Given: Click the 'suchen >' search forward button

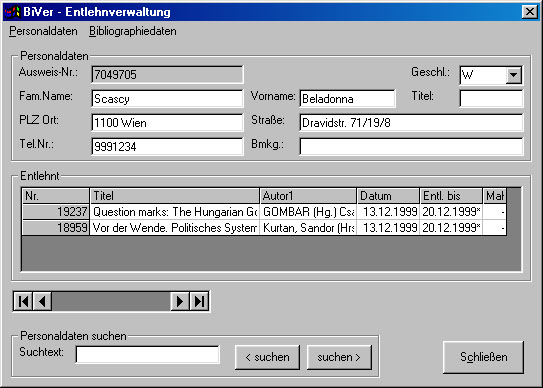Looking at the screenshot, I should click(x=339, y=357).
